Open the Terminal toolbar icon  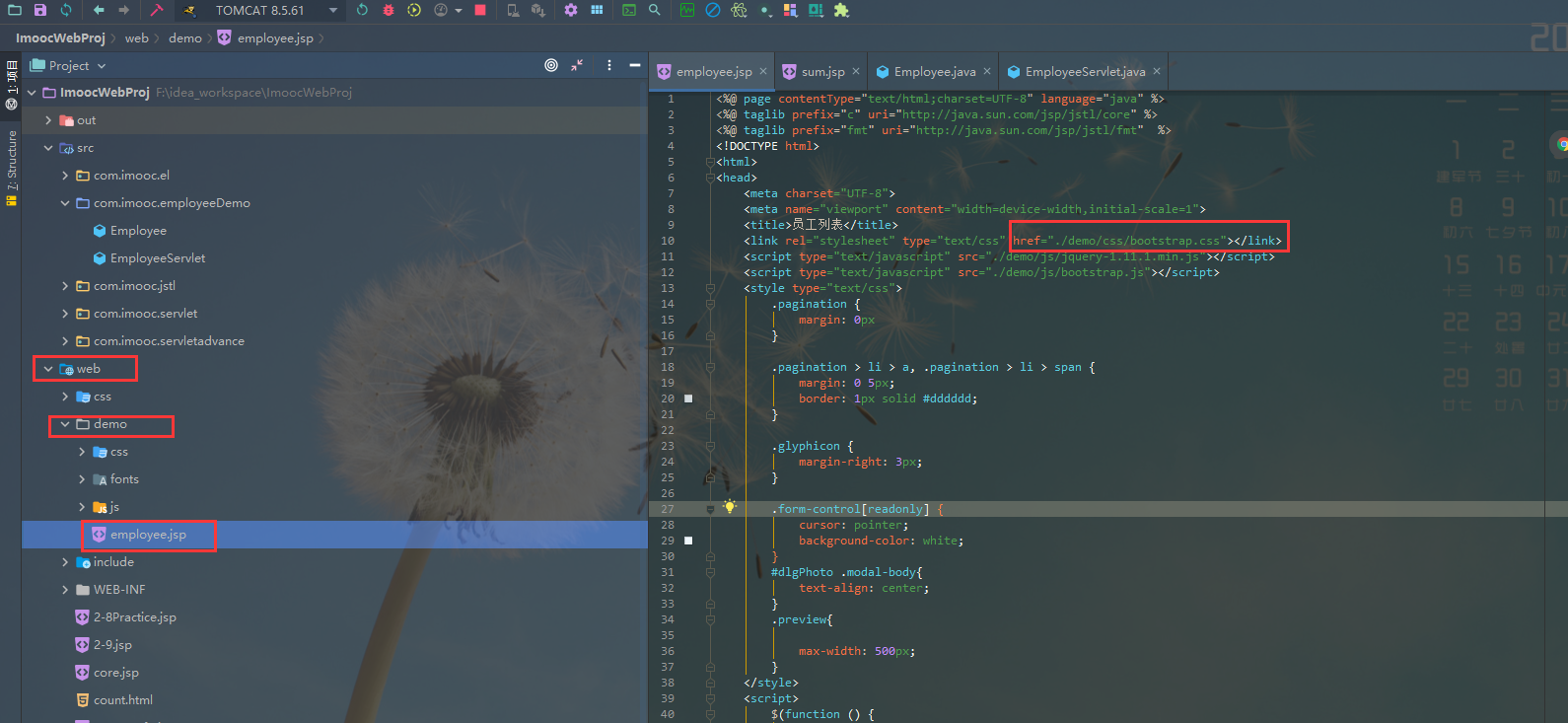(629, 10)
